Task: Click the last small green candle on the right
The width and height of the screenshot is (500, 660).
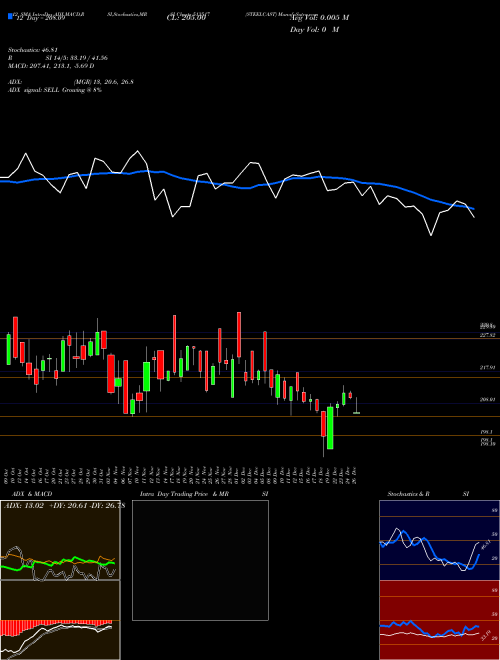Action: pyautogui.click(x=356, y=413)
